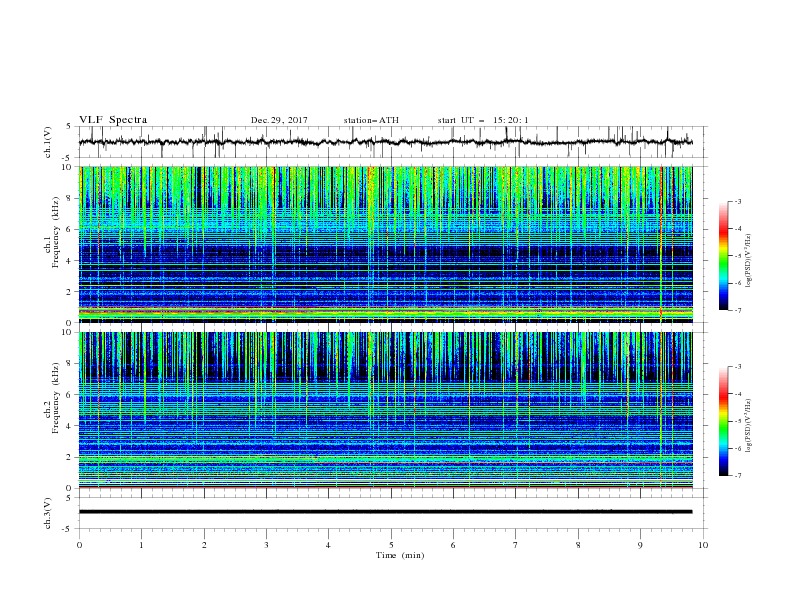Image resolution: width=792 pixels, height=612 pixels.
Task: Click the ch.2 spectrogram panel
Action: [386, 410]
